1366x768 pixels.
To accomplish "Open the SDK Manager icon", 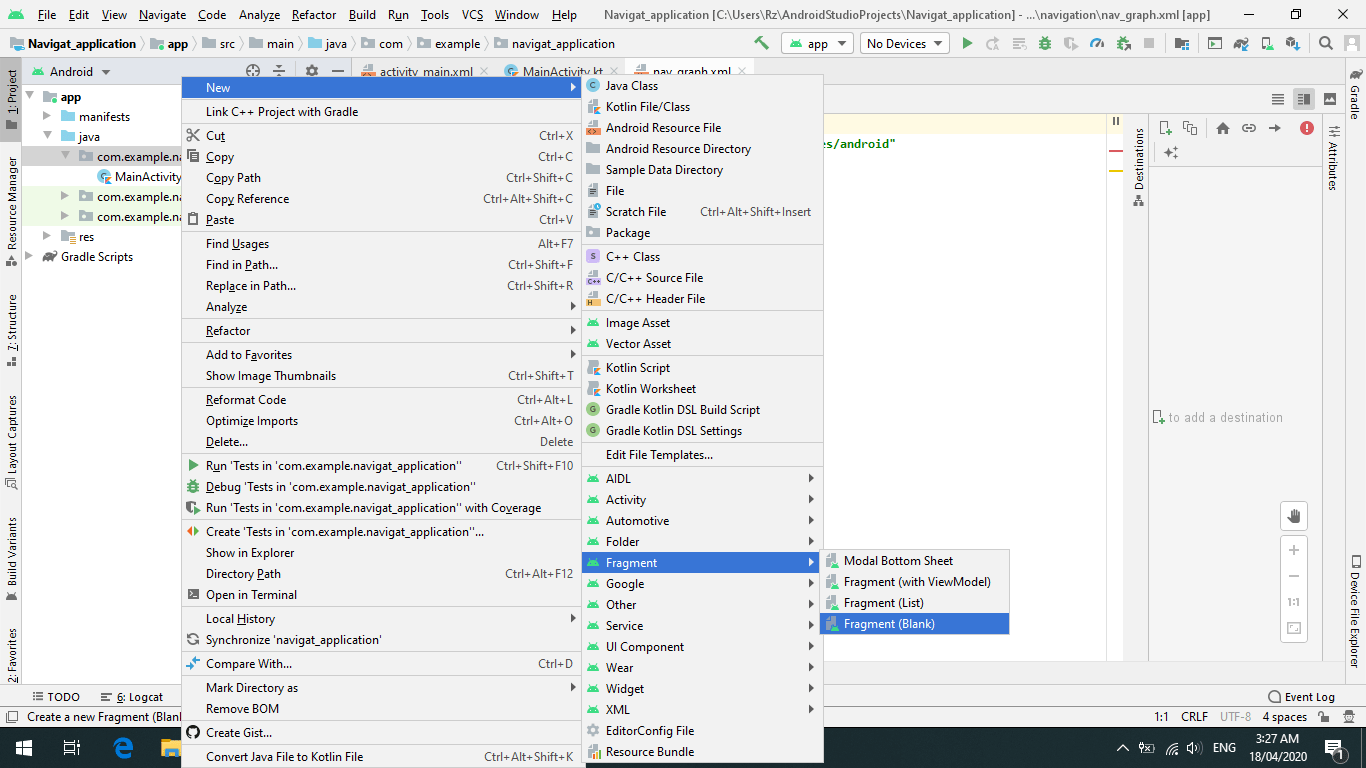I will coord(1293,43).
